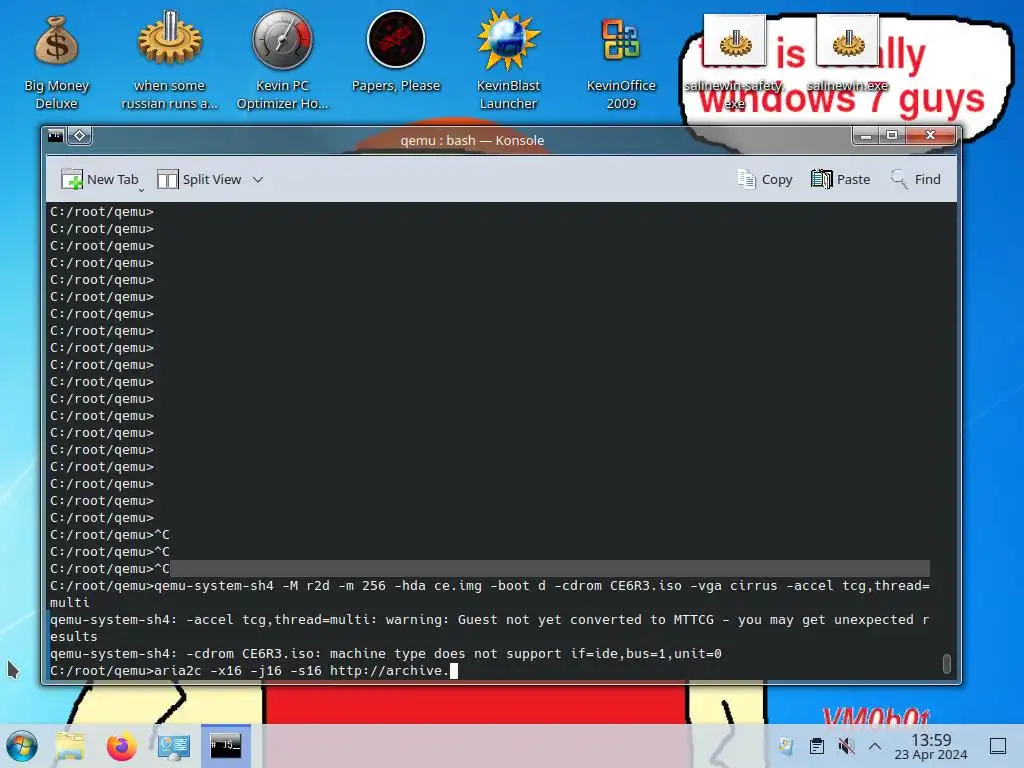
Task: Click the Copy toolbar button
Action: (764, 179)
